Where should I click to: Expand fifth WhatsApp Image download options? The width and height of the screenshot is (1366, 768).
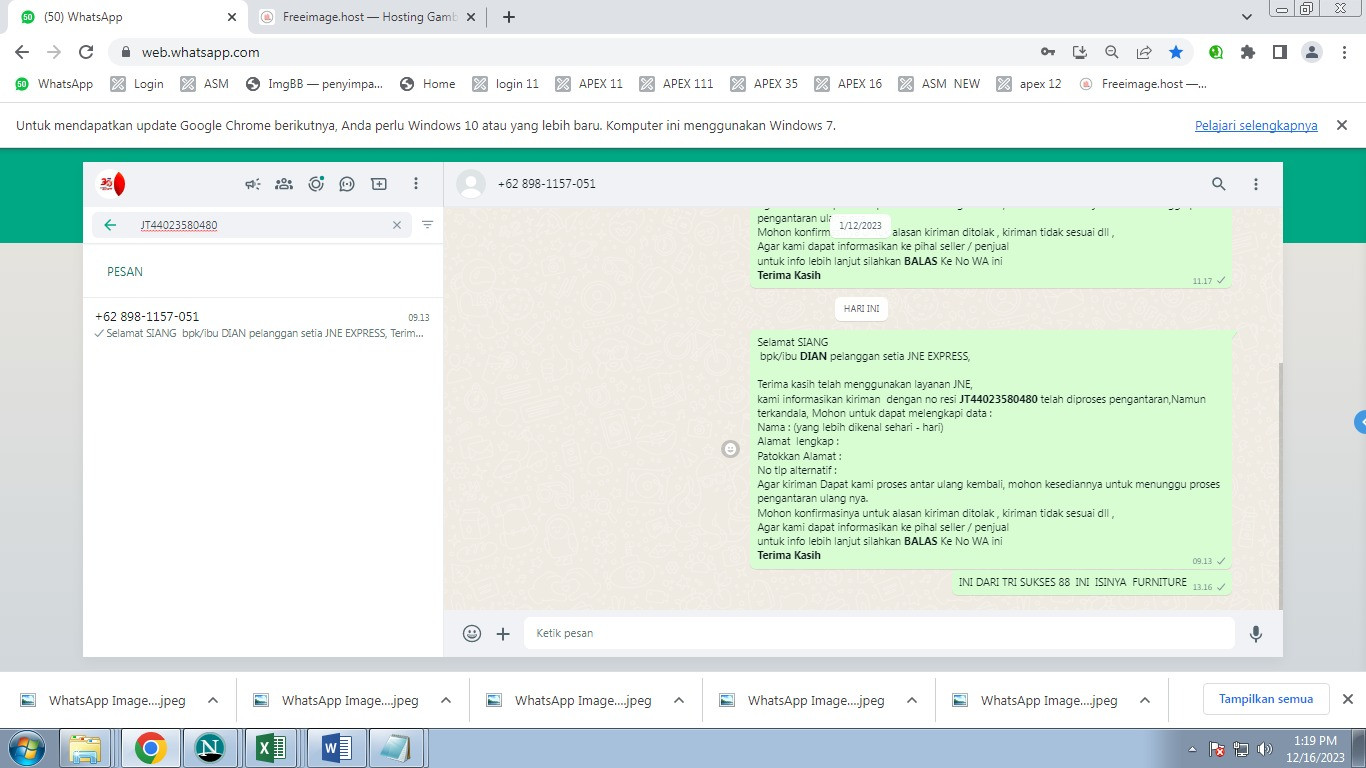tap(1145, 701)
